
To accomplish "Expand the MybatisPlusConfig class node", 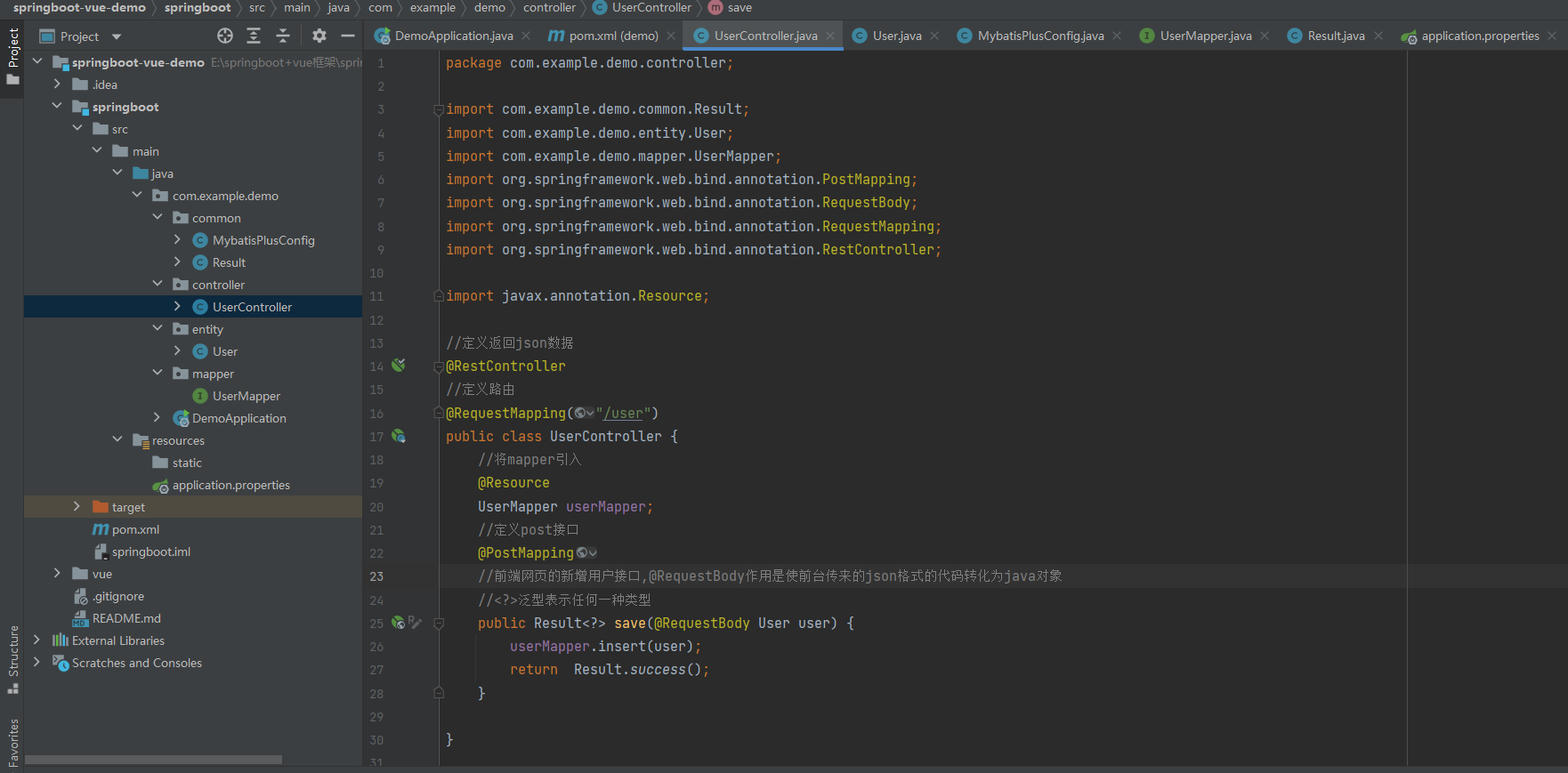I will [x=177, y=239].
